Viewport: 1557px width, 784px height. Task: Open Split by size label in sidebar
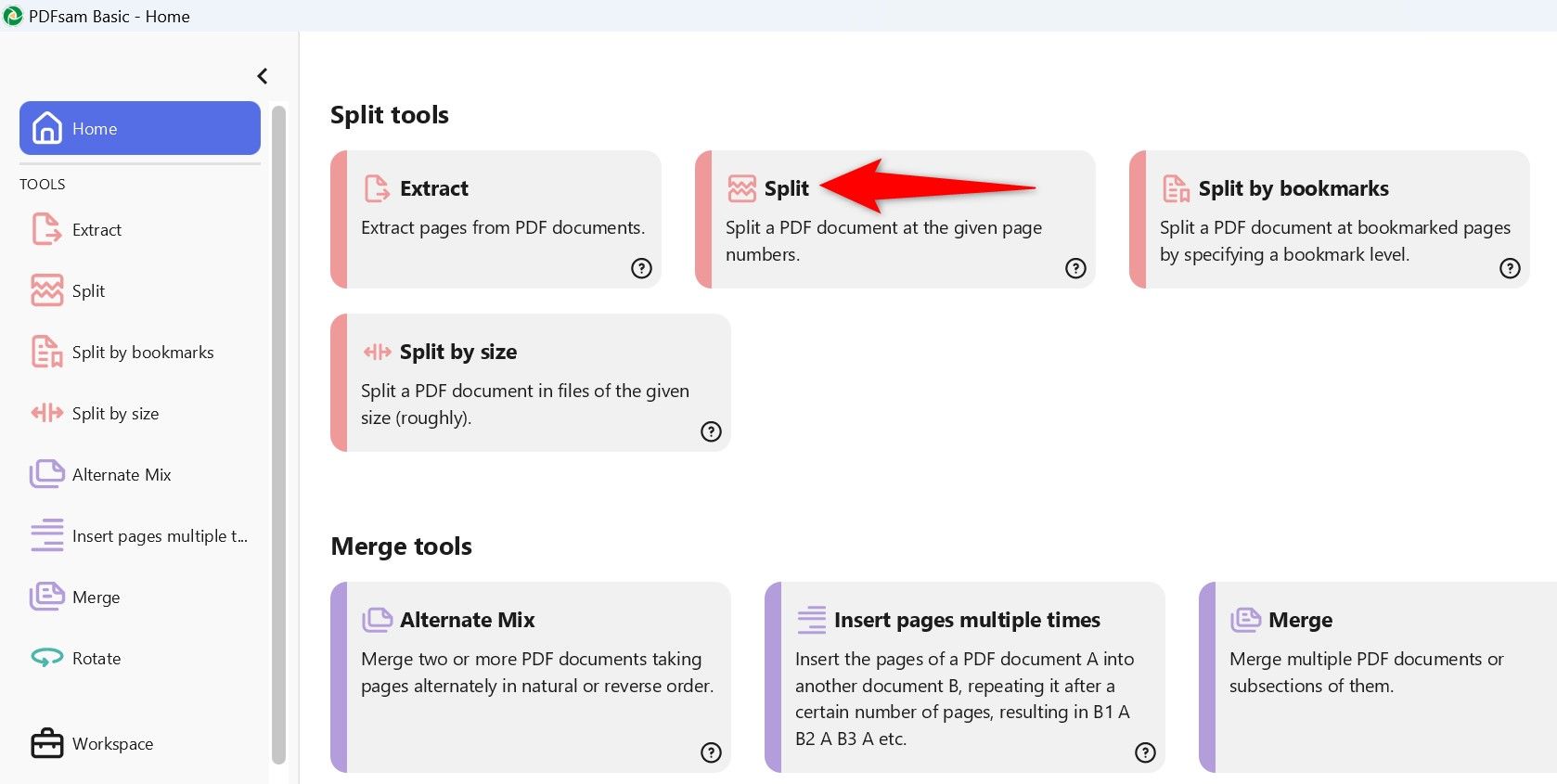coord(115,414)
